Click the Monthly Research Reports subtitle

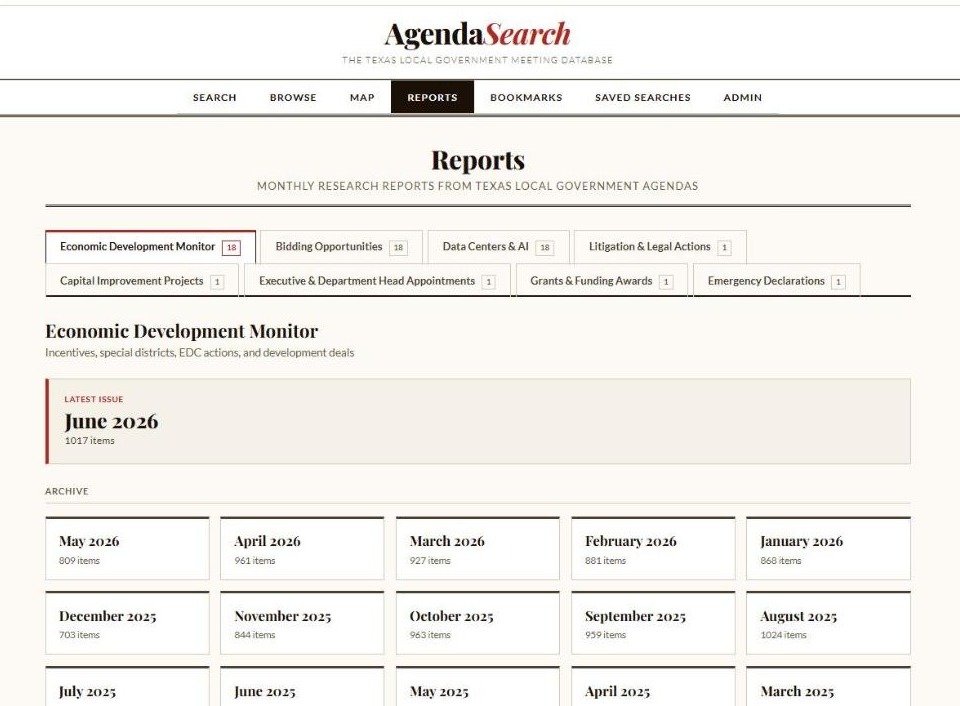click(478, 186)
